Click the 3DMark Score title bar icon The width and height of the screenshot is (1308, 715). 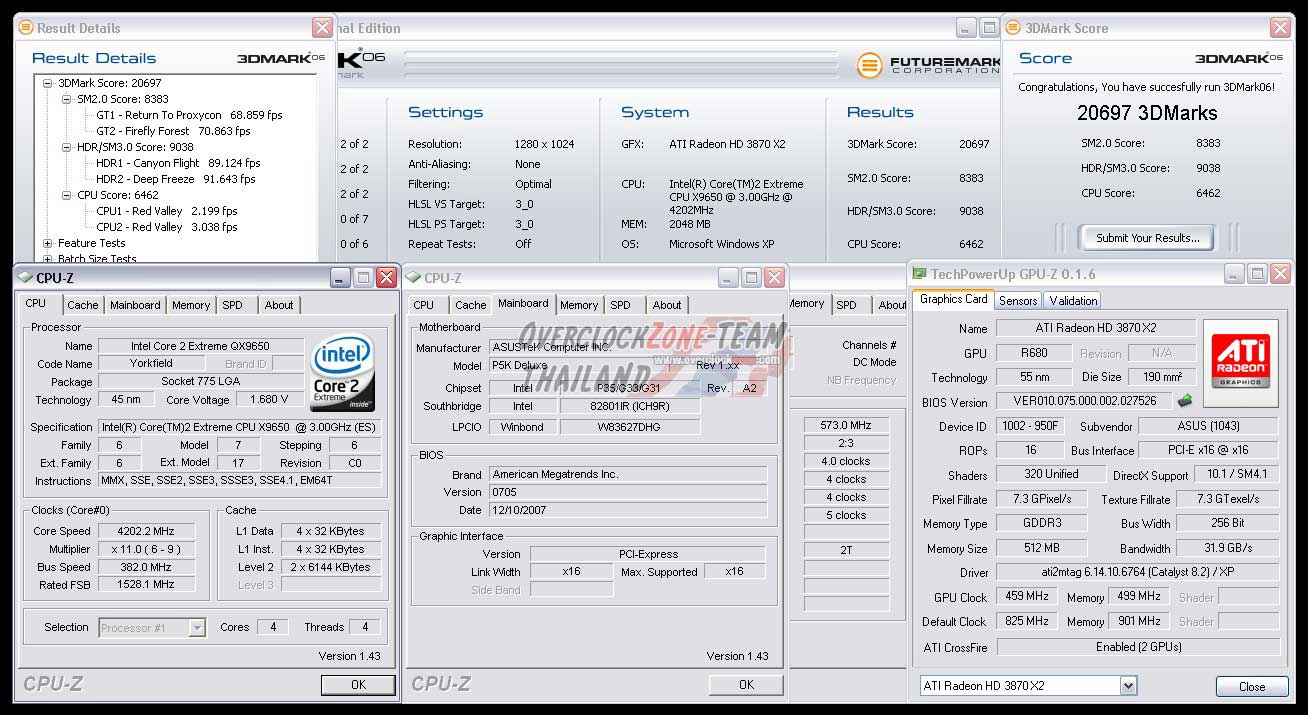coord(1014,28)
